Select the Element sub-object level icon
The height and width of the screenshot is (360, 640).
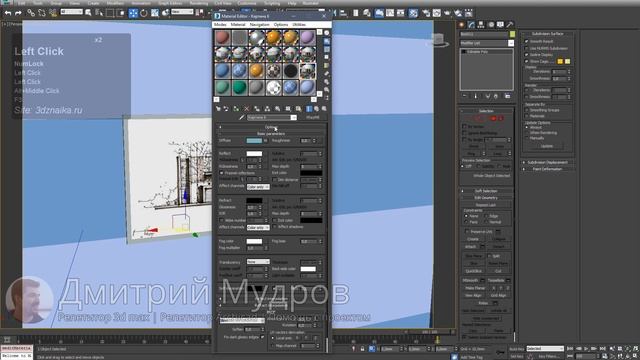point(501,118)
